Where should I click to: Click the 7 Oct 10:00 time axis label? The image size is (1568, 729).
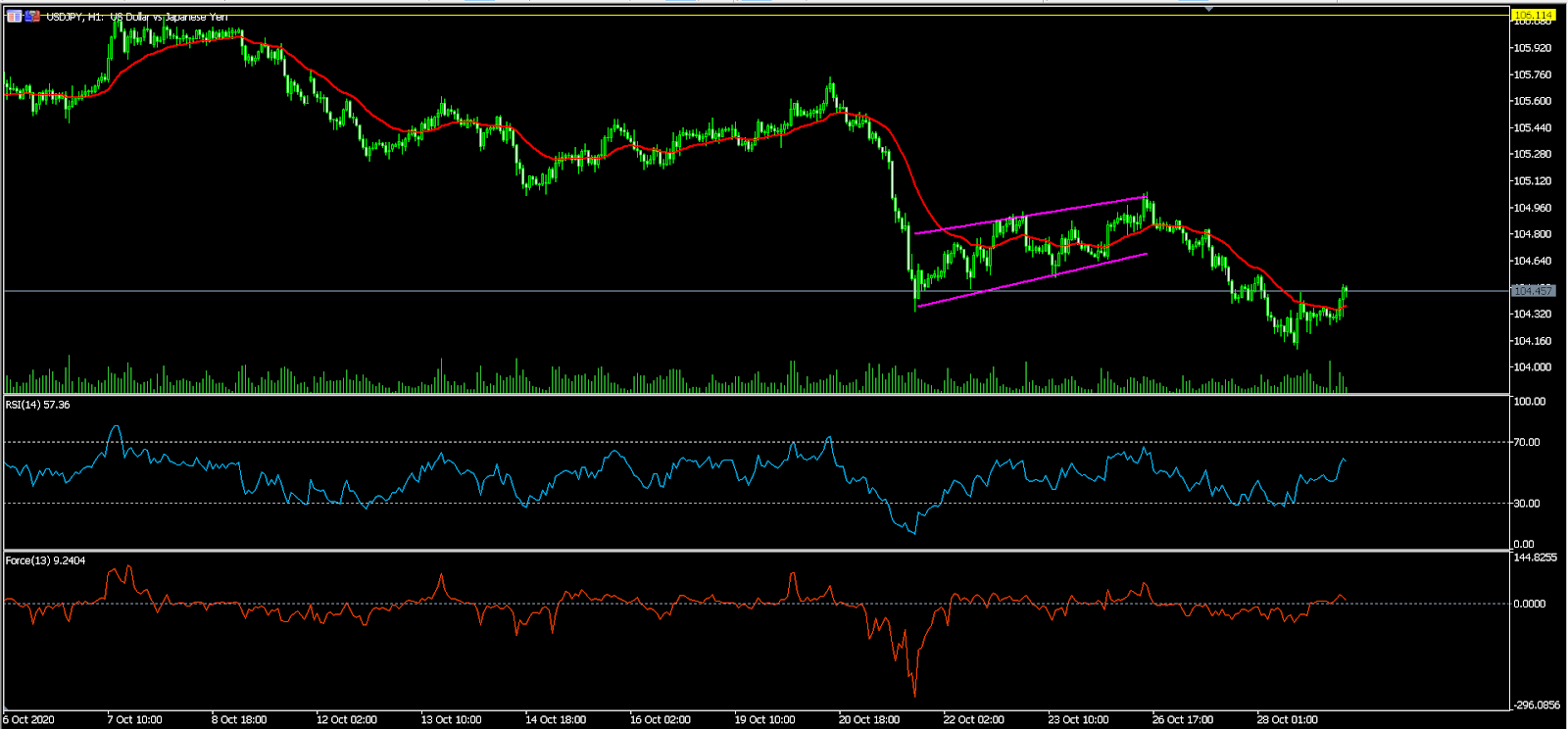134,719
